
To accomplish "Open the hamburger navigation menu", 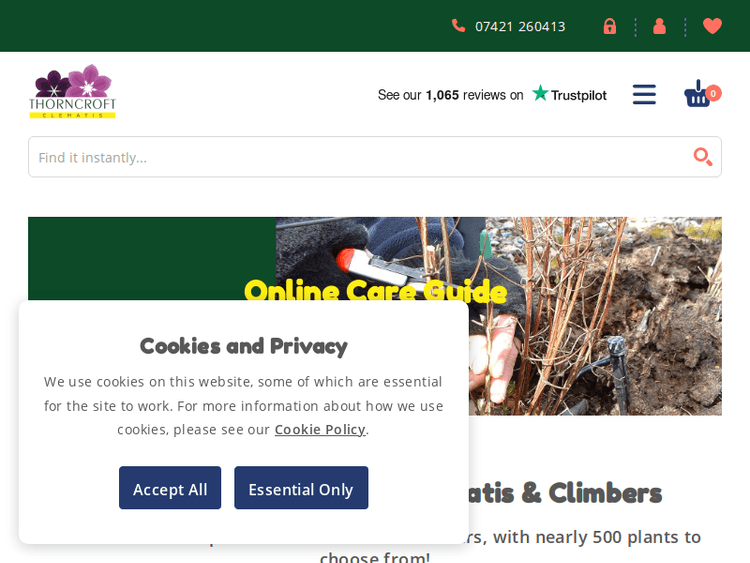I will coord(644,94).
